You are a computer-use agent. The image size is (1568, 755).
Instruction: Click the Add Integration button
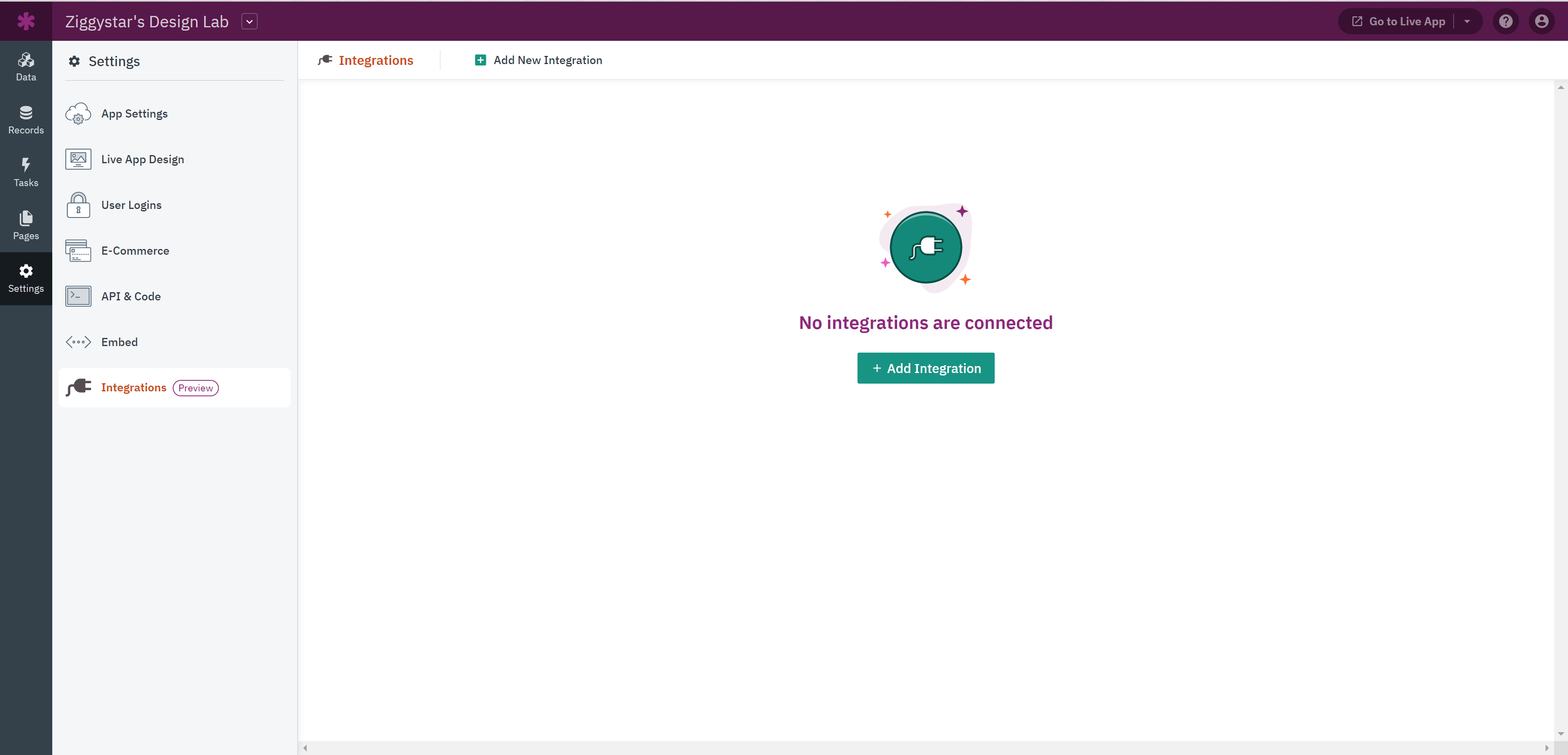(925, 368)
